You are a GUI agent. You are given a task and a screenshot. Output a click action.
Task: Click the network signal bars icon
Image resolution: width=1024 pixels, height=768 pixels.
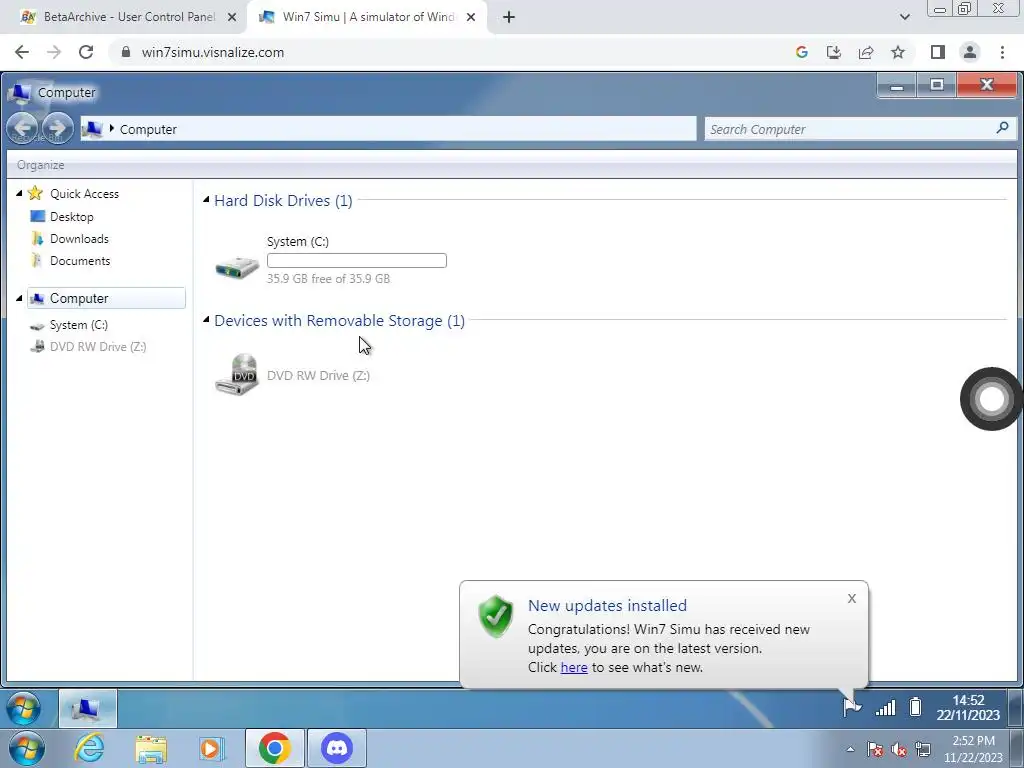(886, 707)
